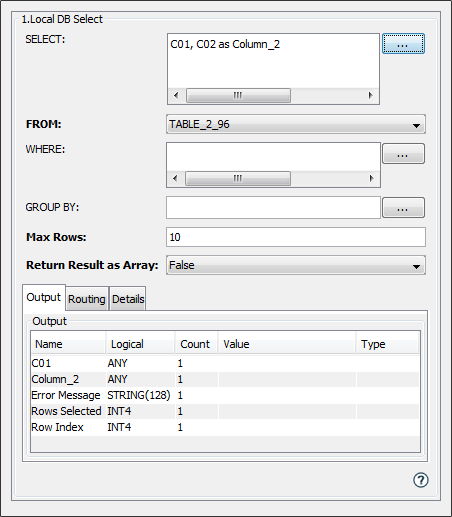Click the Max Rows input field
Screen dimensions: 452x517
click(x=296, y=237)
